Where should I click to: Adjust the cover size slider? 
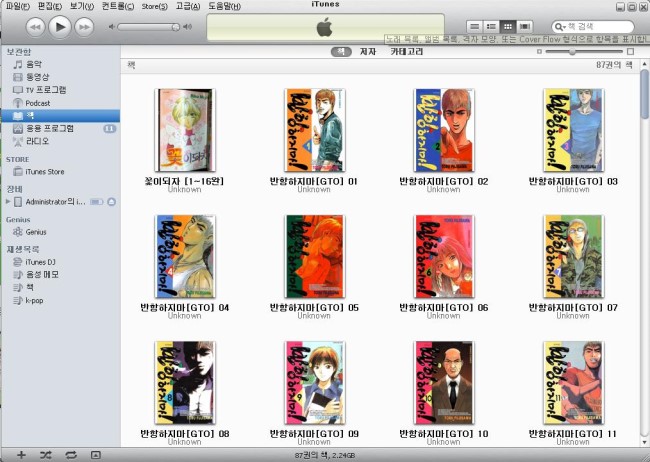point(572,52)
